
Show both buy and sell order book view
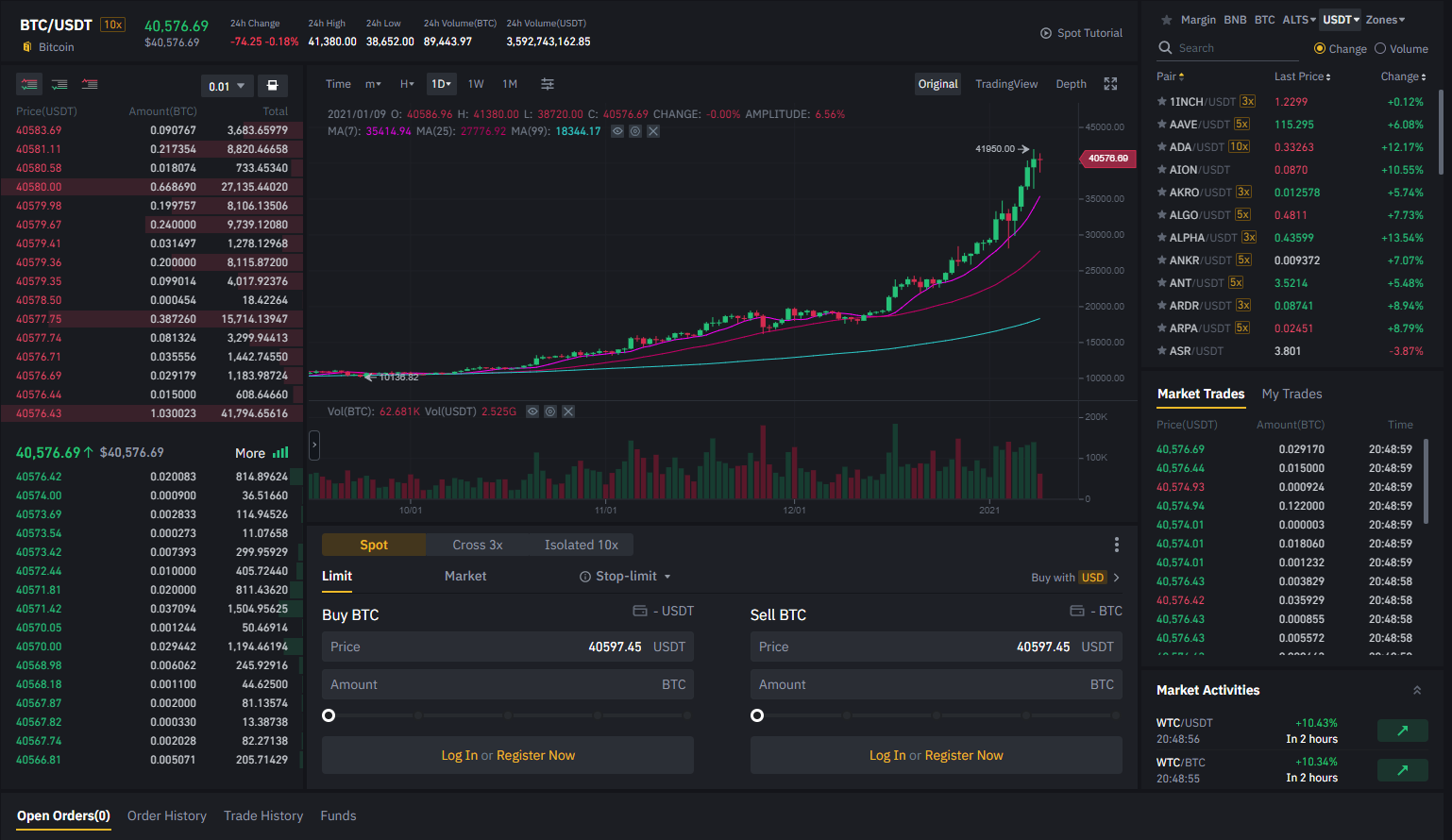[x=29, y=85]
